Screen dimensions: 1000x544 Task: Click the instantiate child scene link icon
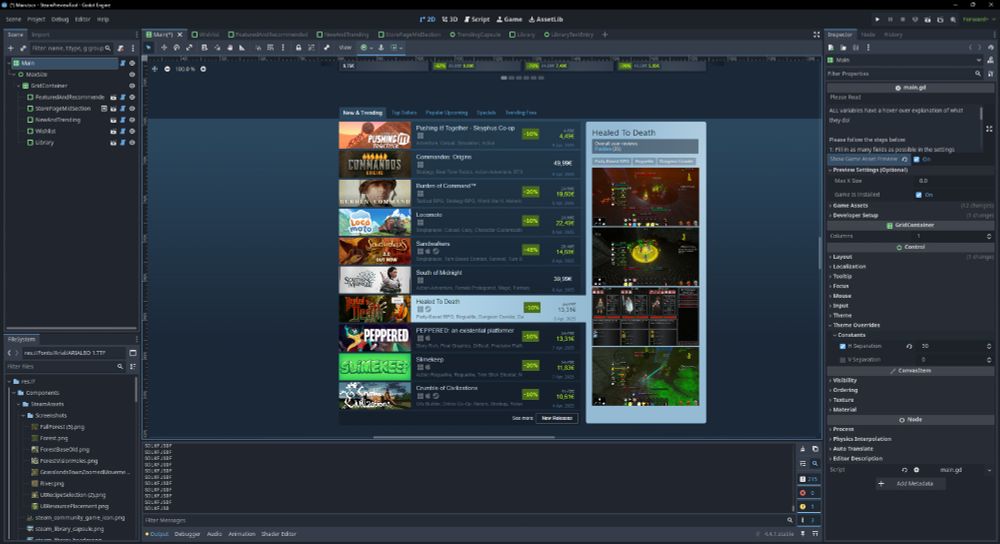click(x=23, y=48)
